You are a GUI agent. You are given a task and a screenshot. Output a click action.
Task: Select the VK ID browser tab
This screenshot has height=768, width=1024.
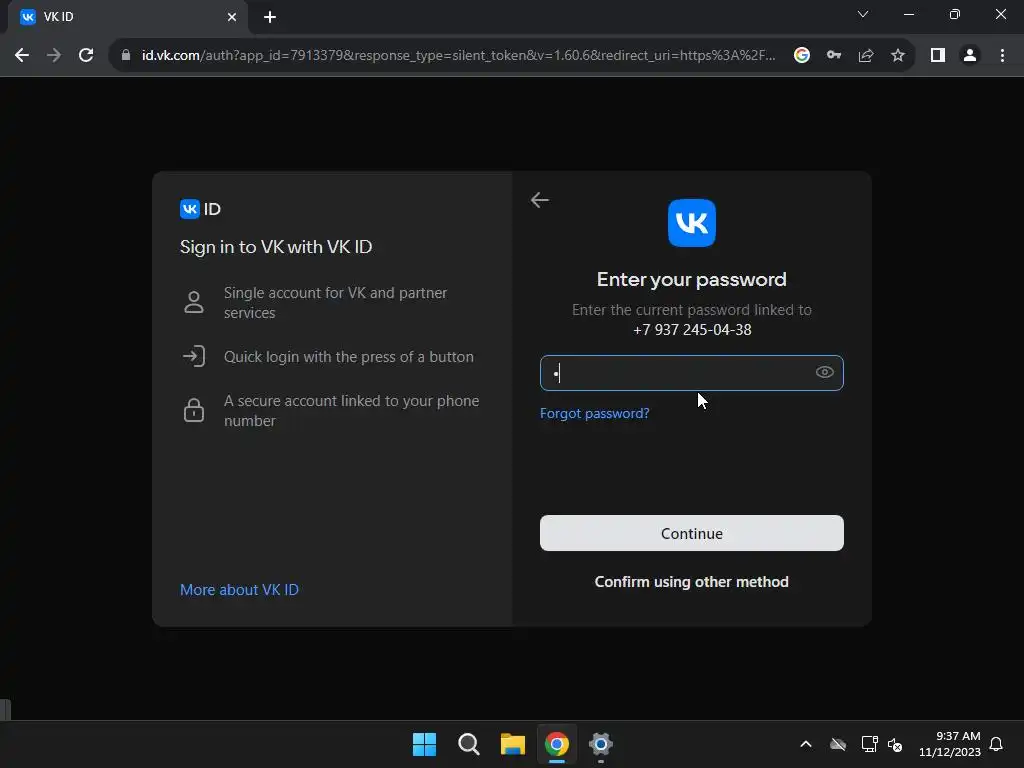(127, 17)
